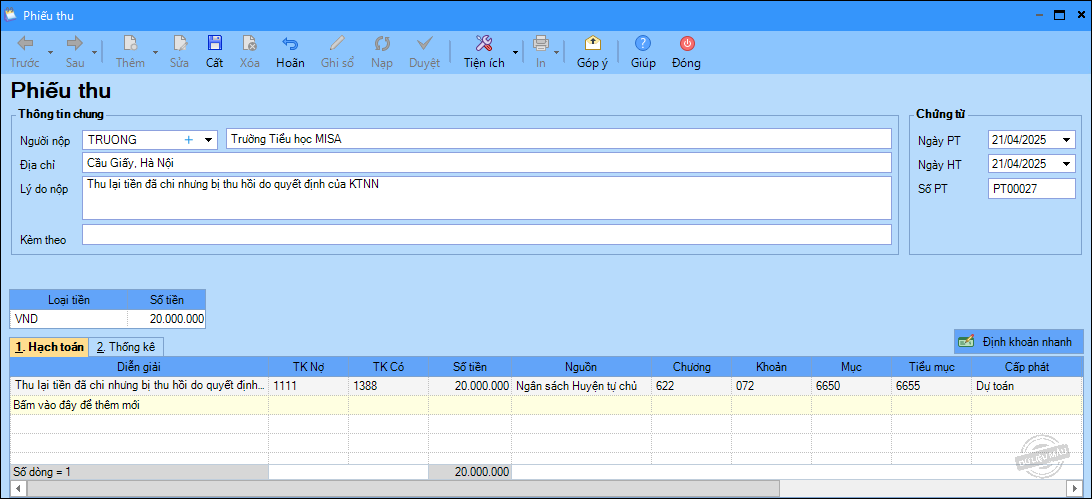Expand the Tiện ích dropdown arrow
The width and height of the screenshot is (1092, 499).
pos(515,52)
